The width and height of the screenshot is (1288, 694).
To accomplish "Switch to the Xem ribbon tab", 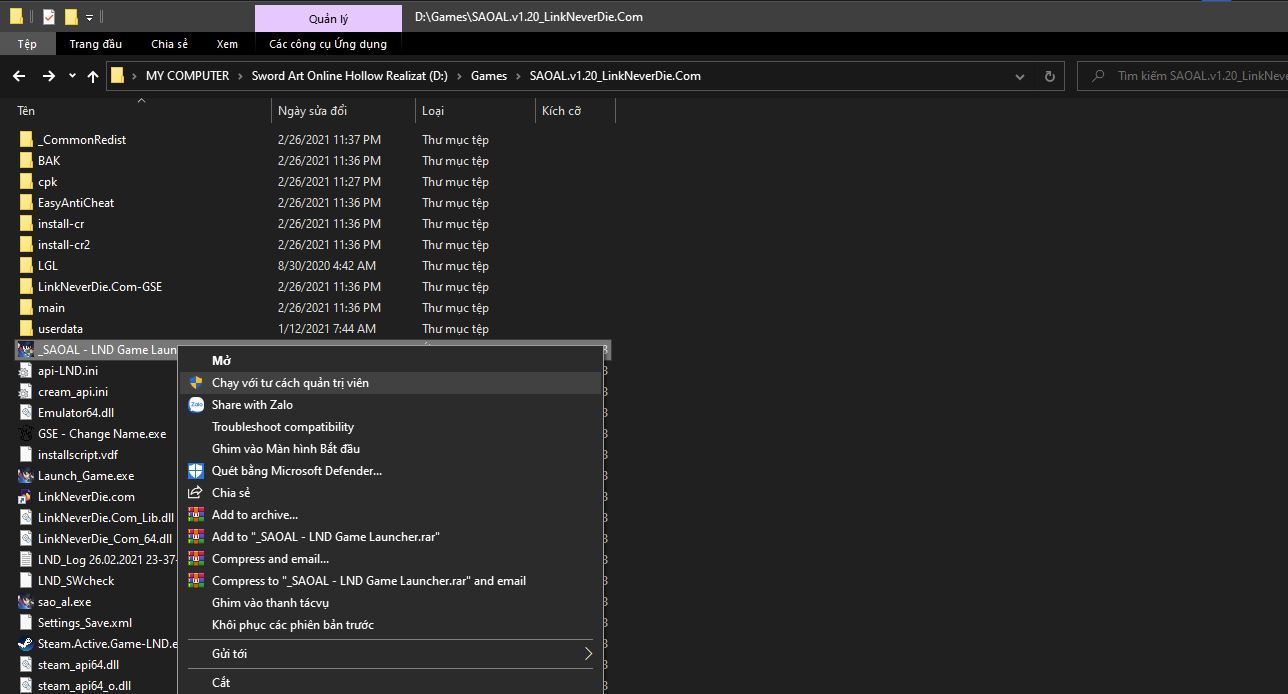I will pyautogui.click(x=227, y=44).
